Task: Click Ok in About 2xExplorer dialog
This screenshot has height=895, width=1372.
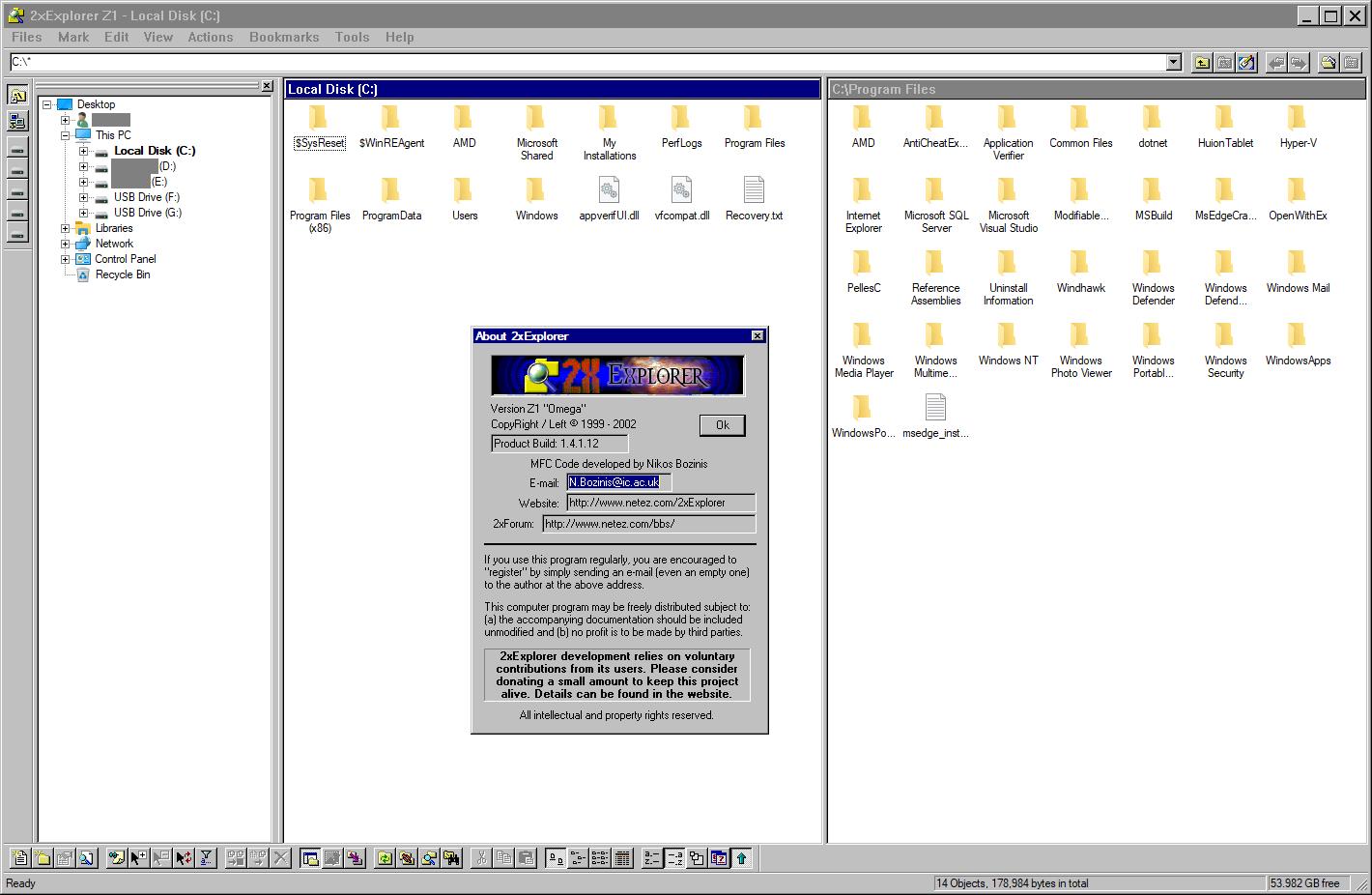Action: click(x=723, y=425)
